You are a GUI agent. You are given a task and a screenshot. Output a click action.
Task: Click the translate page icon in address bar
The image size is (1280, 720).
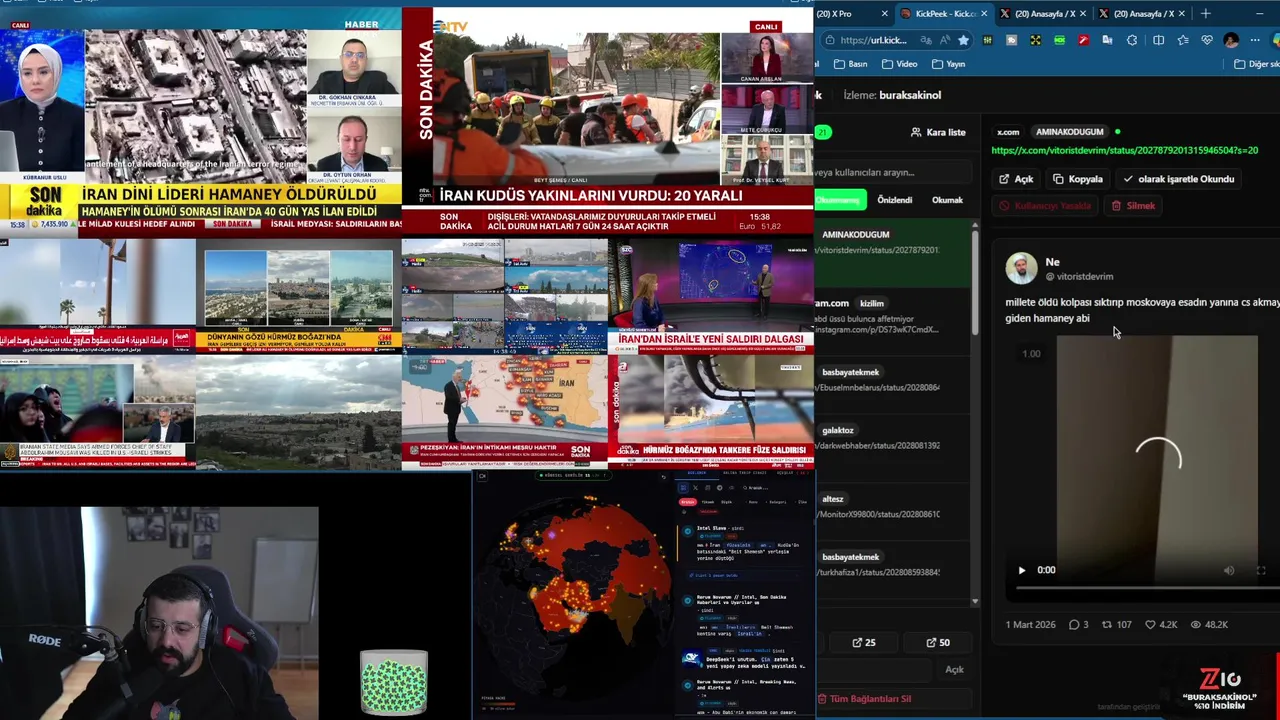926,40
